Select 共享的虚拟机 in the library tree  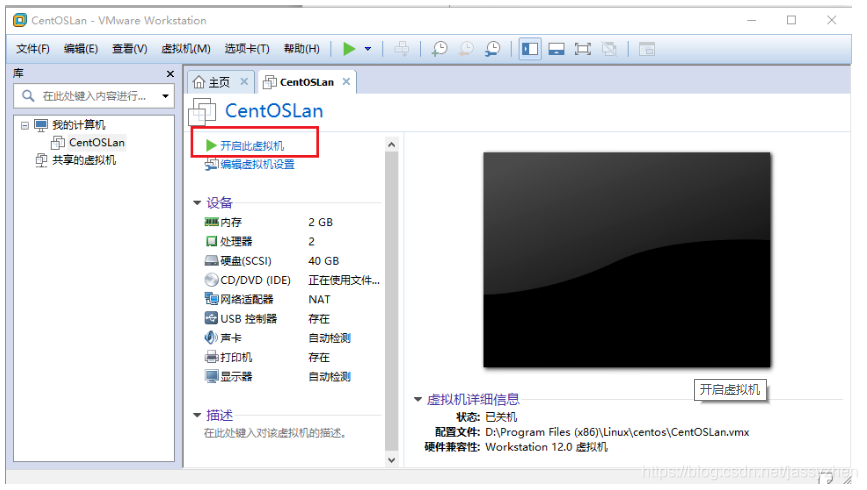83,160
